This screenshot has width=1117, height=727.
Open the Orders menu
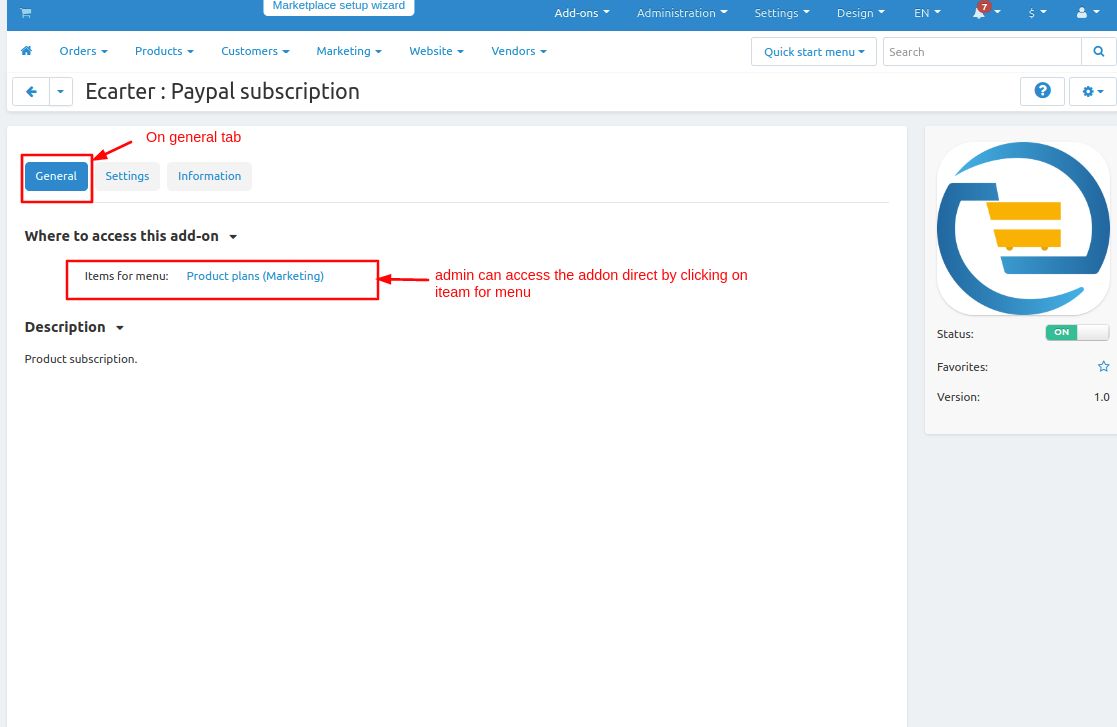point(83,51)
